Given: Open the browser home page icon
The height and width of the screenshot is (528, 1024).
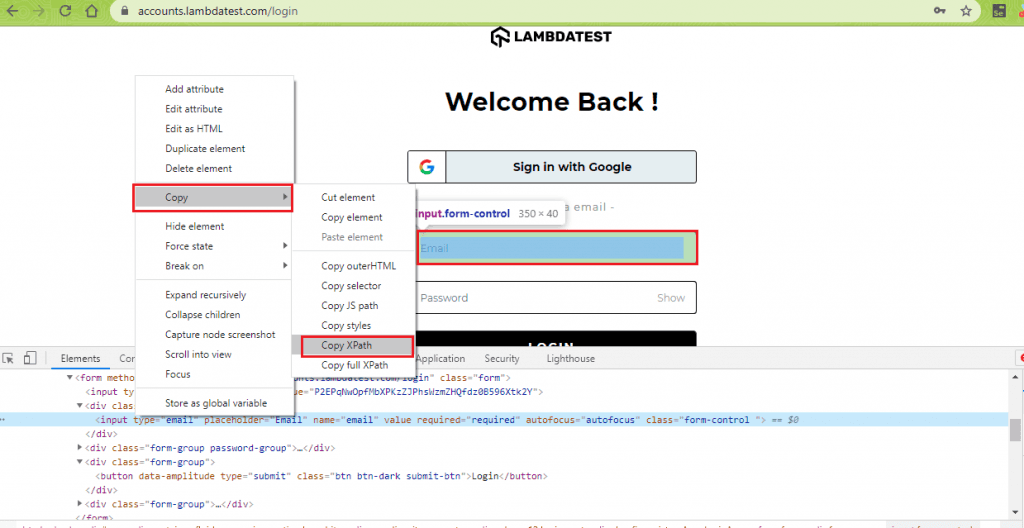Looking at the screenshot, I should (x=91, y=11).
